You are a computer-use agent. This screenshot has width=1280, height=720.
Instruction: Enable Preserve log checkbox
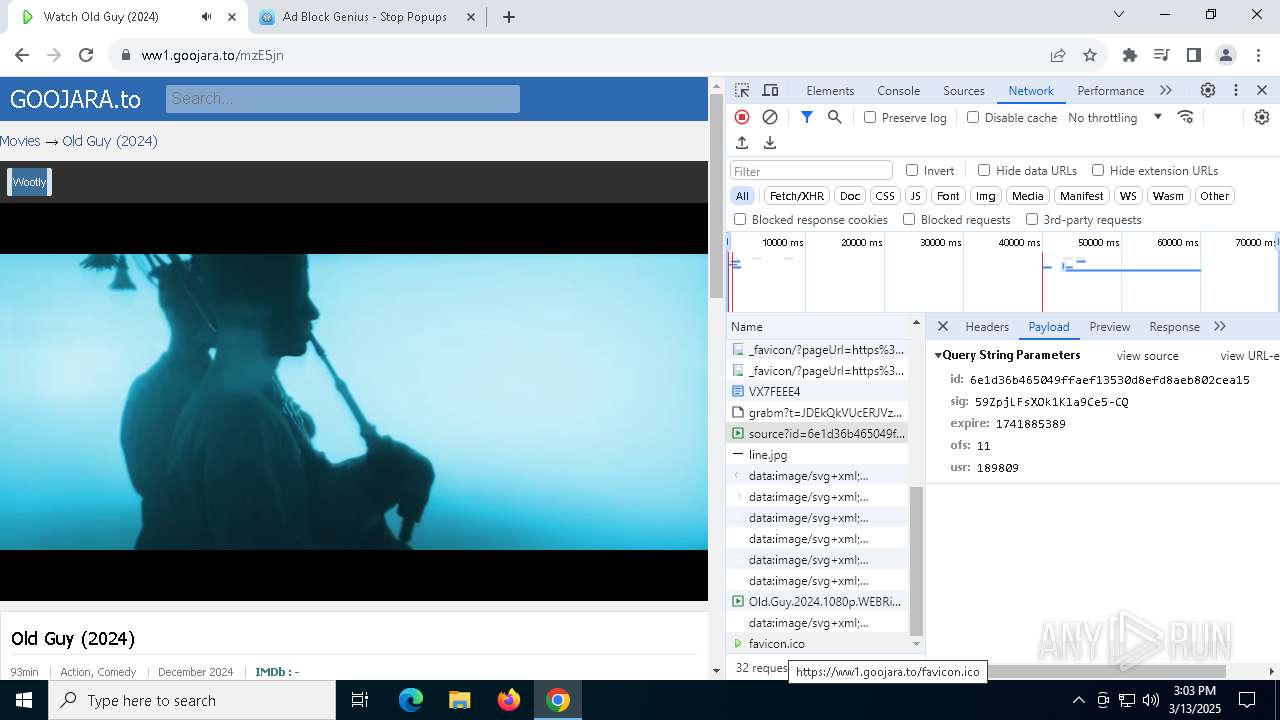[x=870, y=117]
